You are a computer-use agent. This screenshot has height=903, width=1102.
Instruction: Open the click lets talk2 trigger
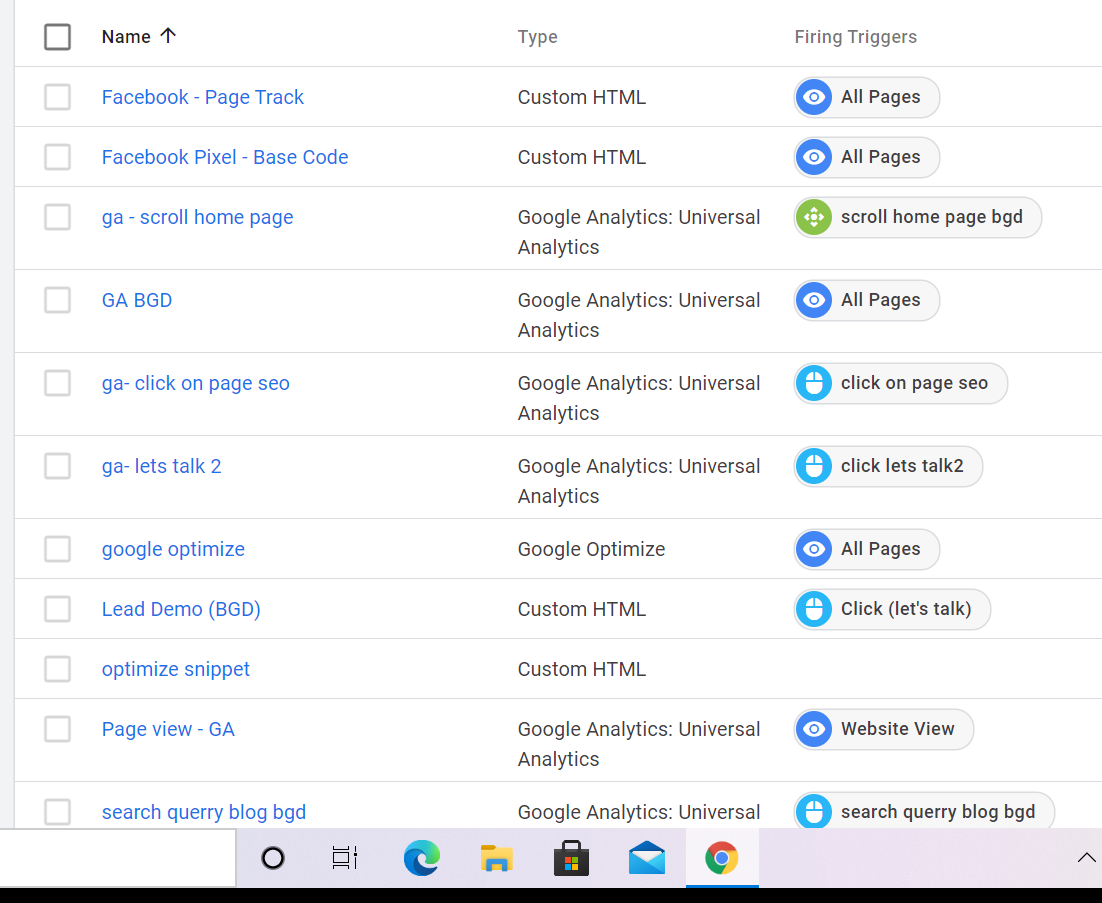pyautogui.click(x=888, y=466)
